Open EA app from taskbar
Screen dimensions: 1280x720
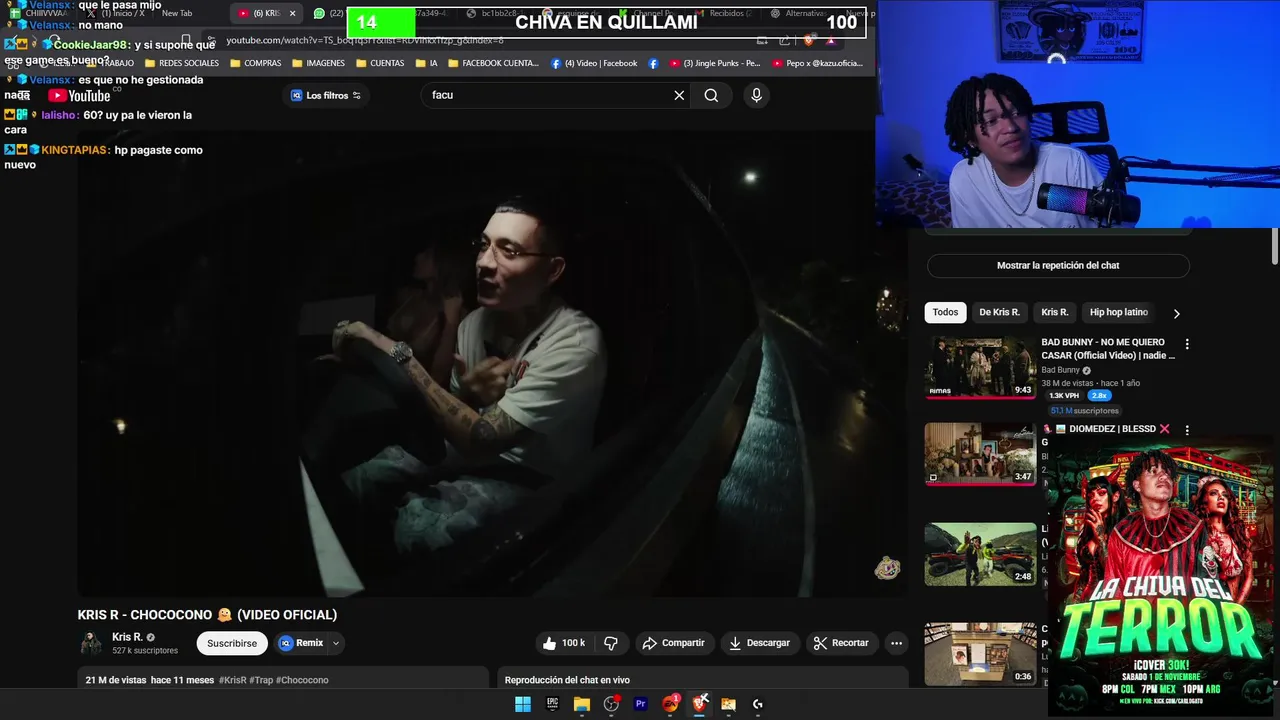coord(670,704)
